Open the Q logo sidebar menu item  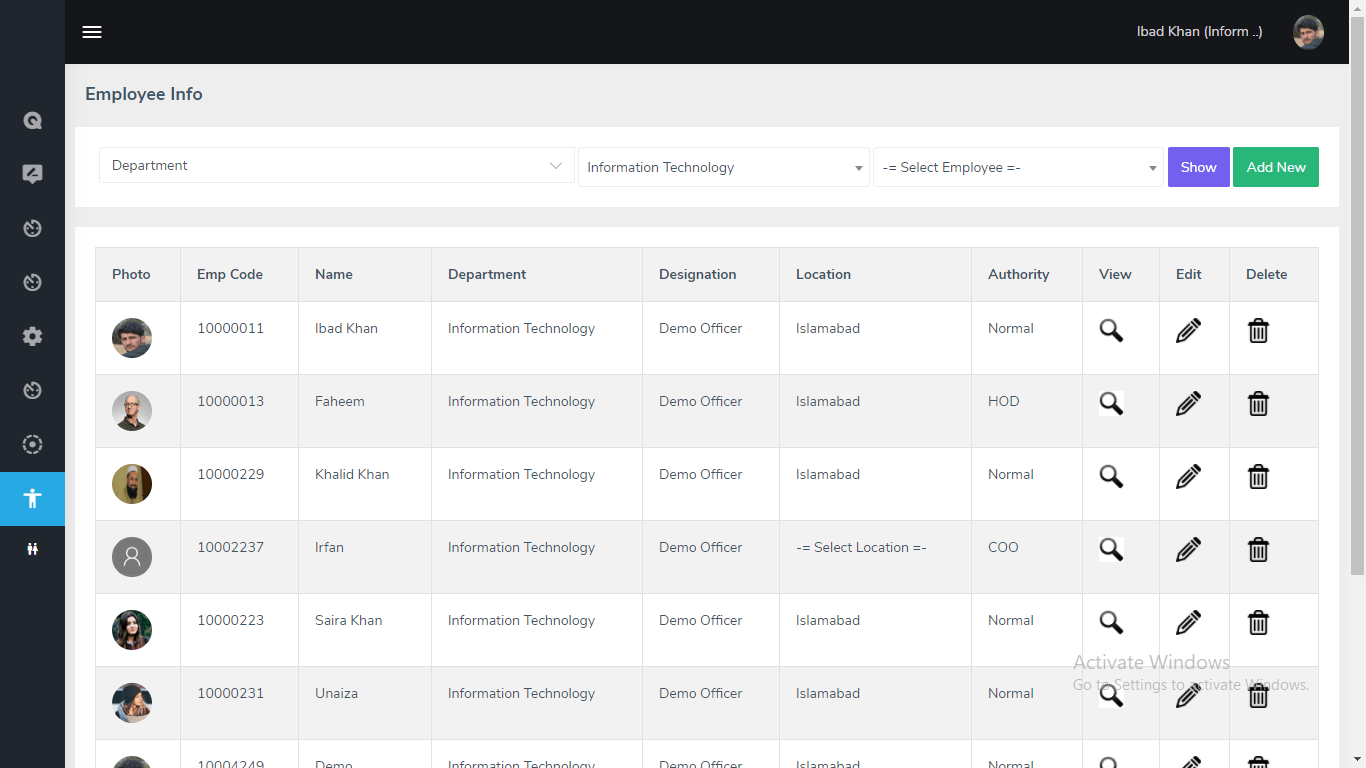32,120
